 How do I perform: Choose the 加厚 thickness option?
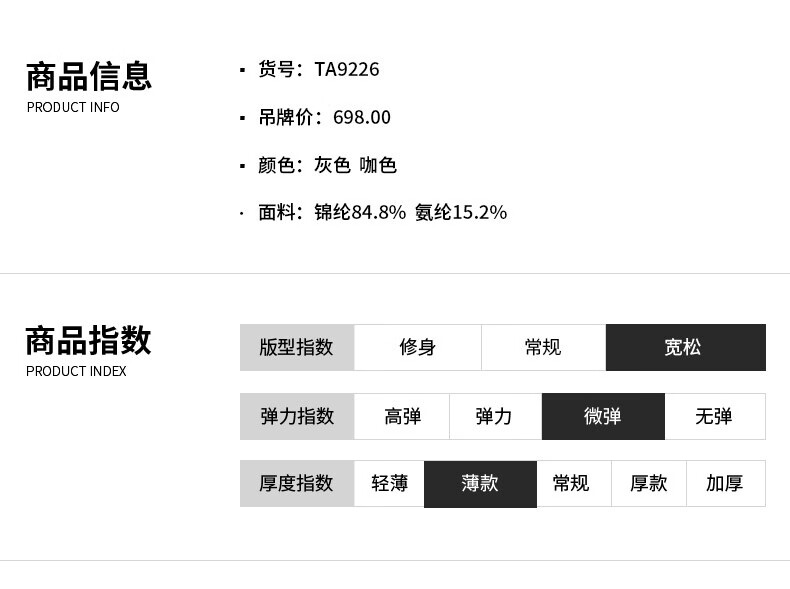point(726,483)
